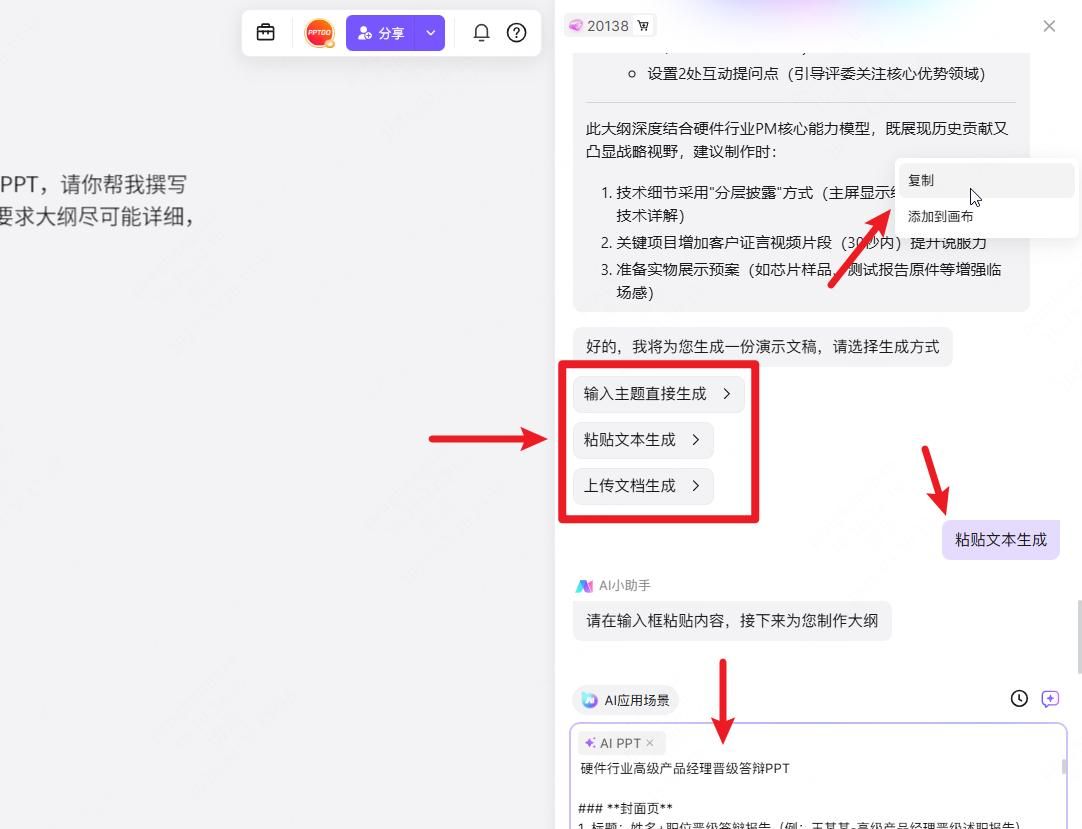Select 添加到画布 from the context menu

point(939,216)
